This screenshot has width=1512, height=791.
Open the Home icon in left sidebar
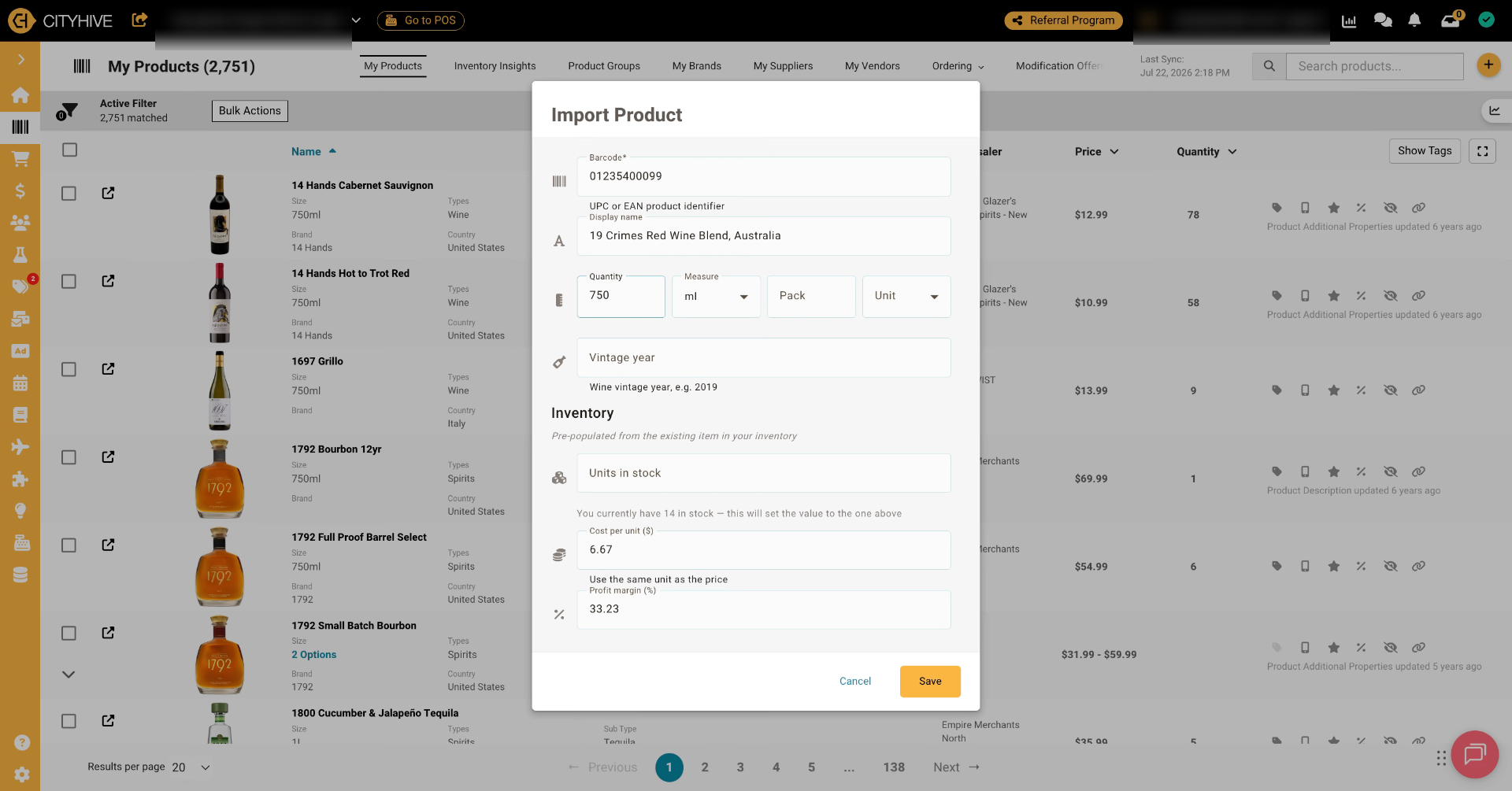point(20,95)
